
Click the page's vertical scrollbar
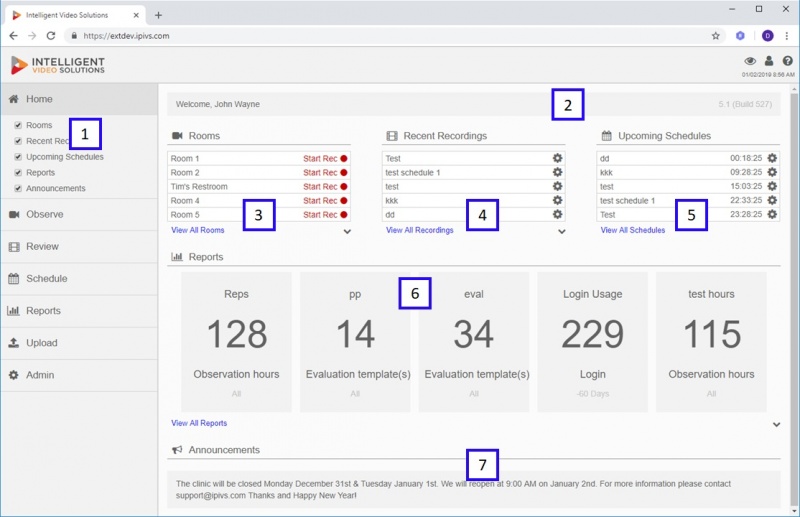point(794,301)
